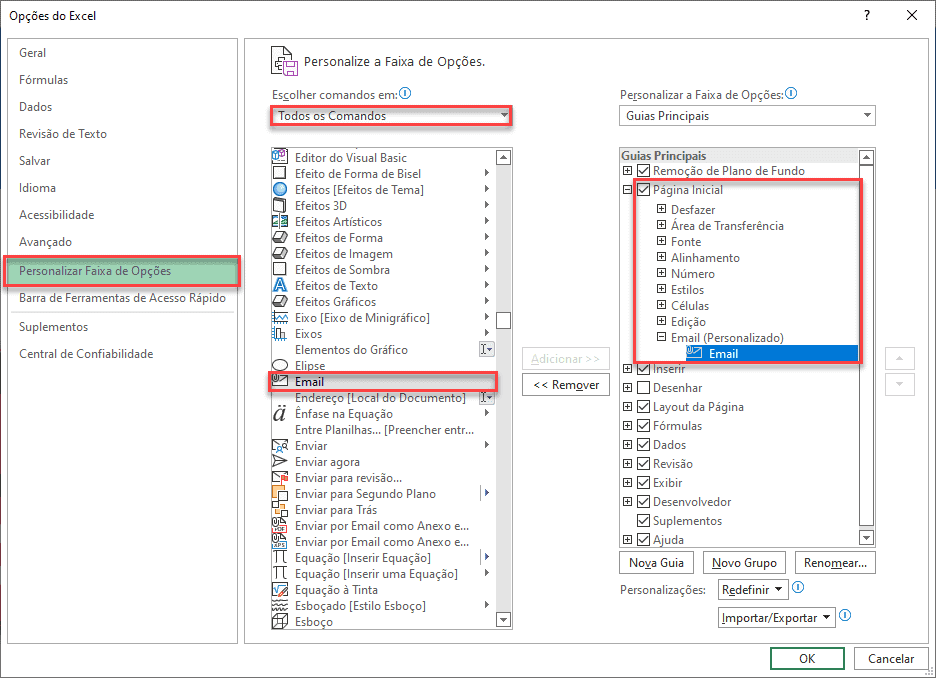
Task: Open the Avançado options category
Action: pyautogui.click(x=46, y=242)
